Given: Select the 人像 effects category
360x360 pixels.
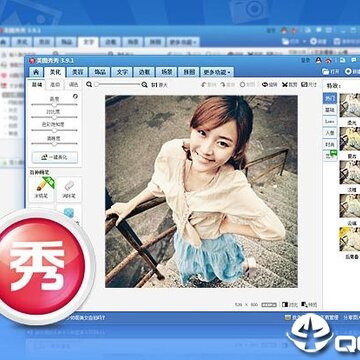Looking at the screenshot, I should tap(330, 133).
